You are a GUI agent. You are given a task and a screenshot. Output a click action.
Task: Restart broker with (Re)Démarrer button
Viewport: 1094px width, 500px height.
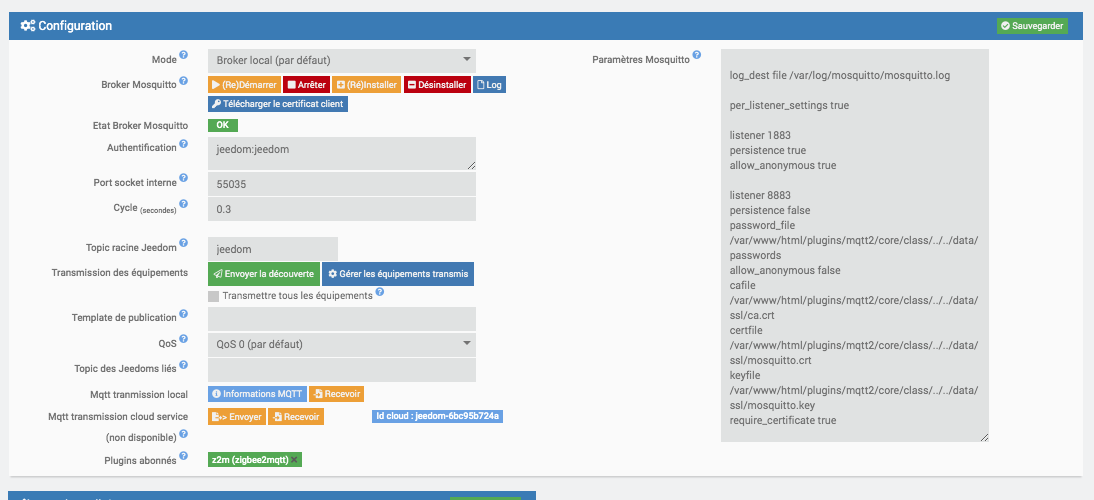pyautogui.click(x=244, y=85)
